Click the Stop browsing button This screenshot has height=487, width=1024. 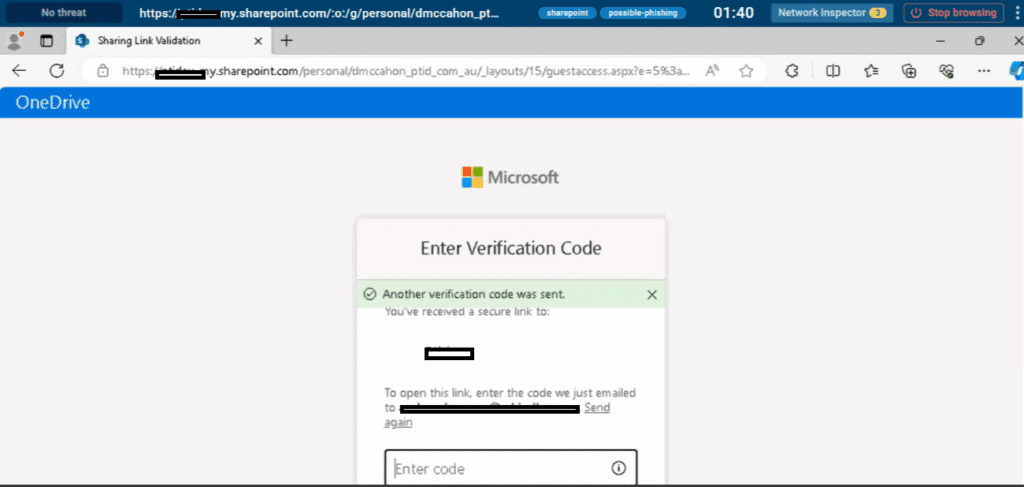click(953, 12)
